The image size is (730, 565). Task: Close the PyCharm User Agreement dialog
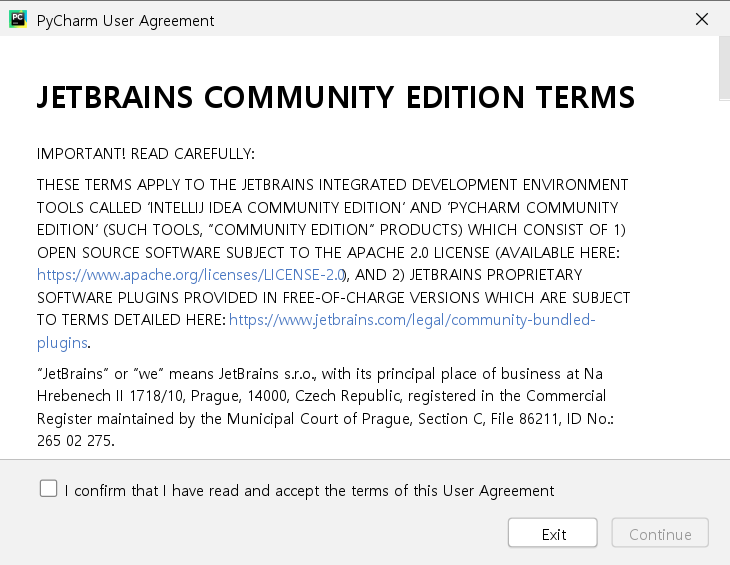pyautogui.click(x=702, y=20)
